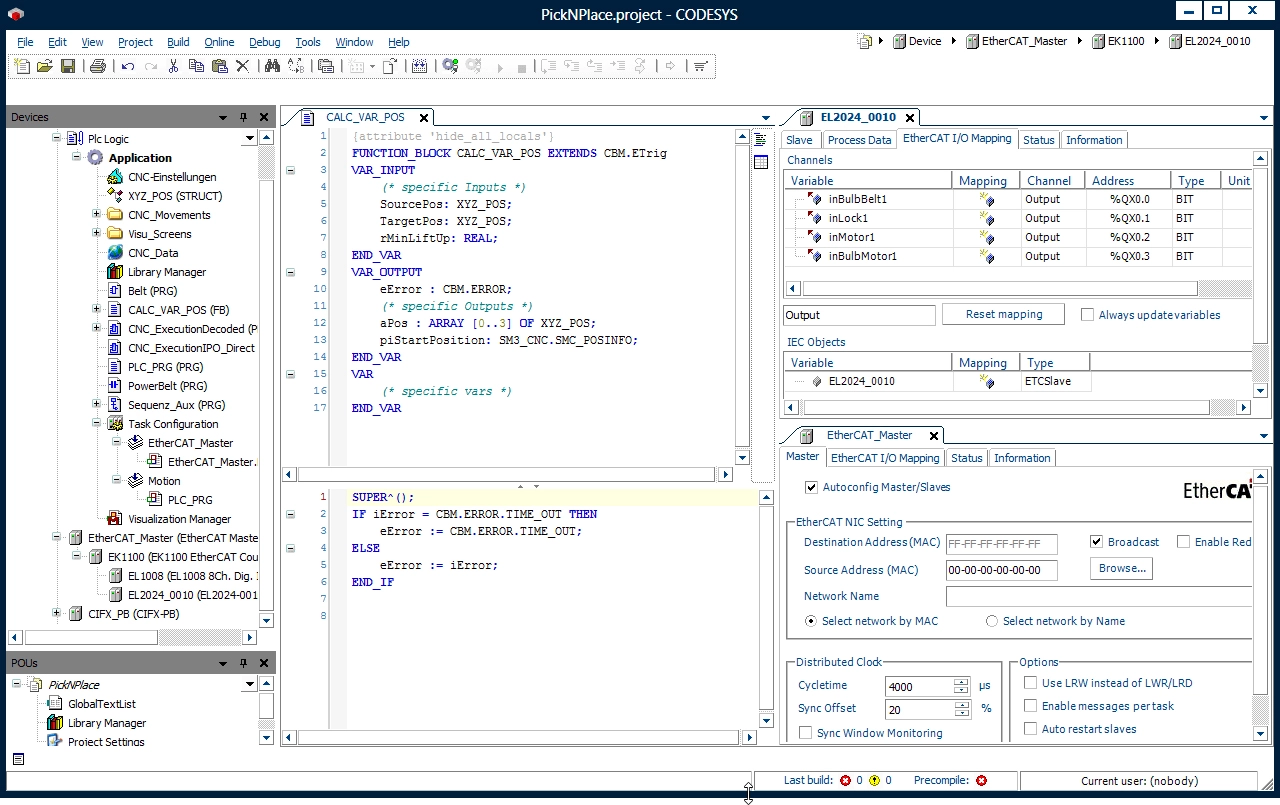
Task: Uncheck Autoconfig Master/Slaves
Action: point(811,487)
